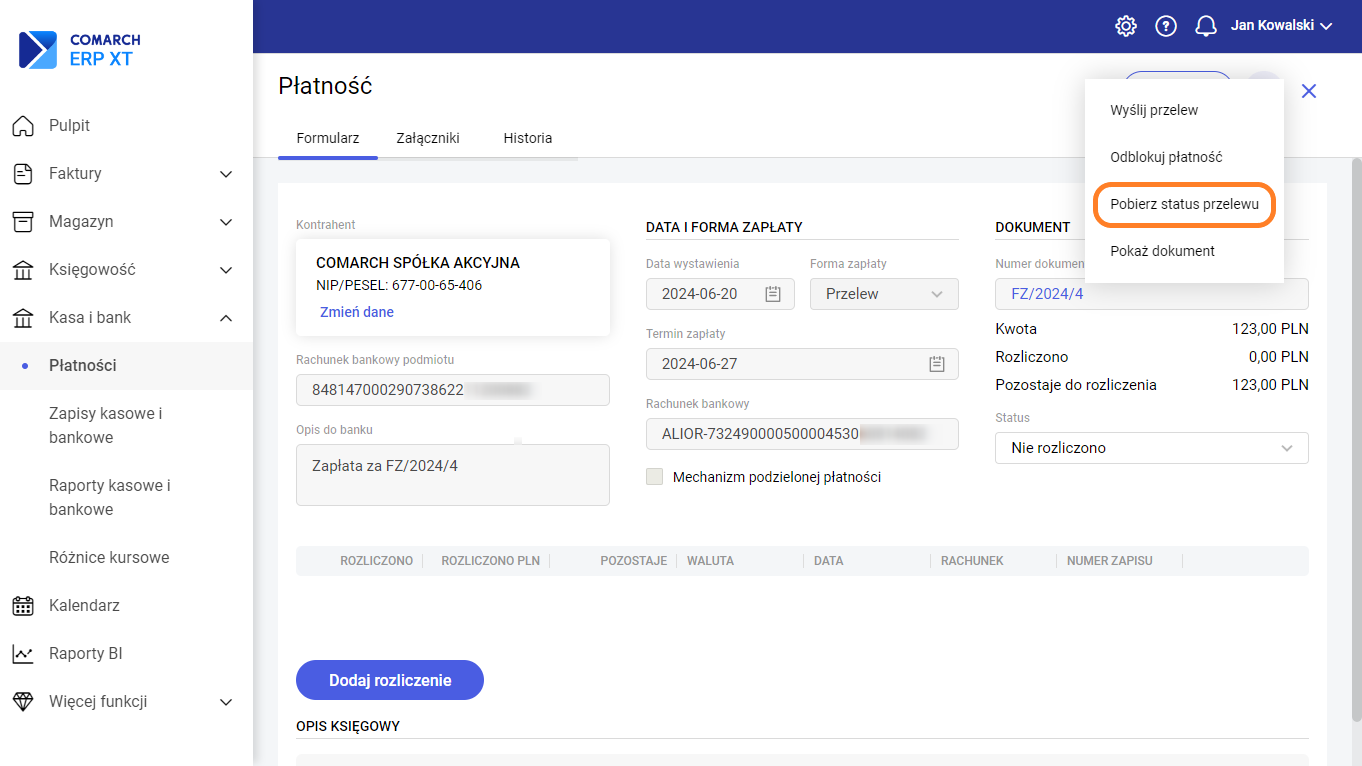Collapse the Kasa i bank section
Screen dimensions: 1362x766
pyautogui.click(x=226, y=318)
